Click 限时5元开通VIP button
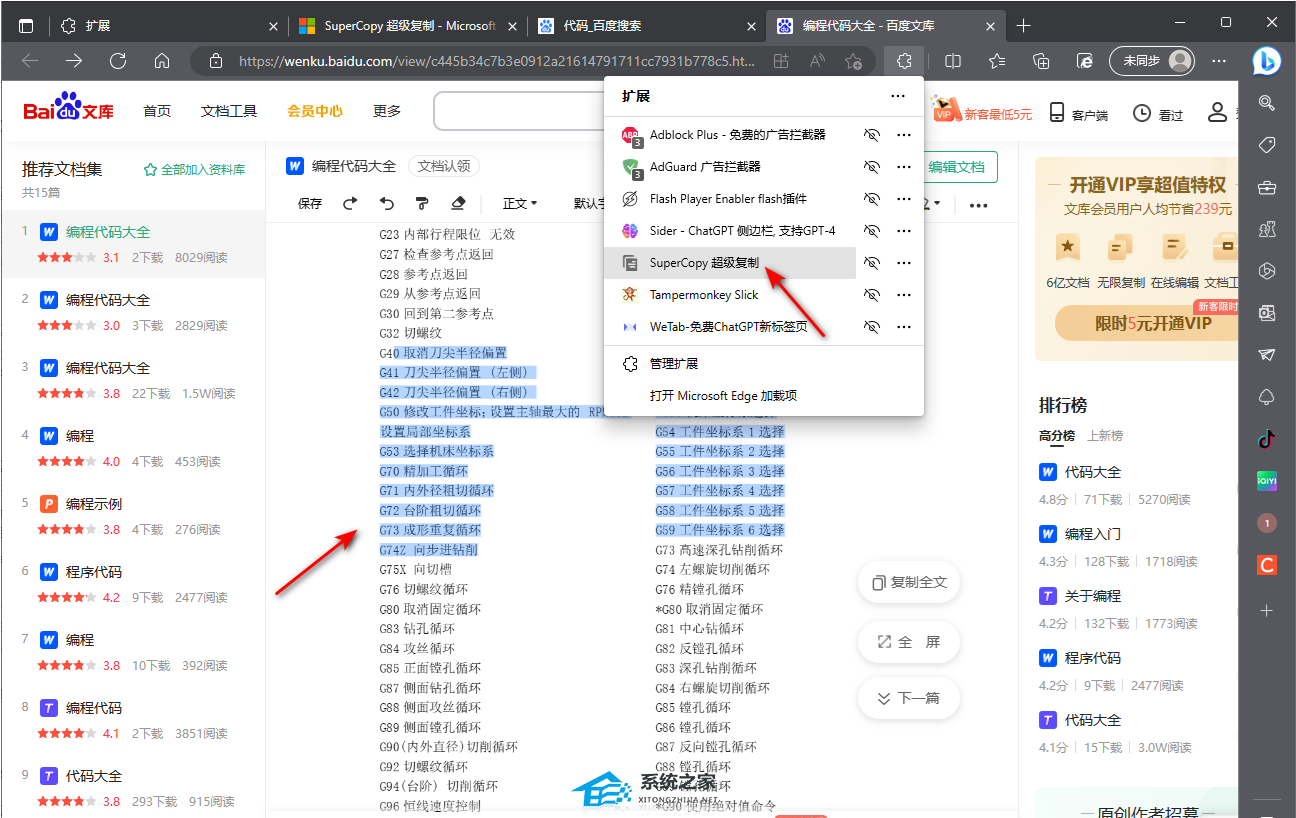Viewport: 1296px width, 818px height. [x=1146, y=324]
